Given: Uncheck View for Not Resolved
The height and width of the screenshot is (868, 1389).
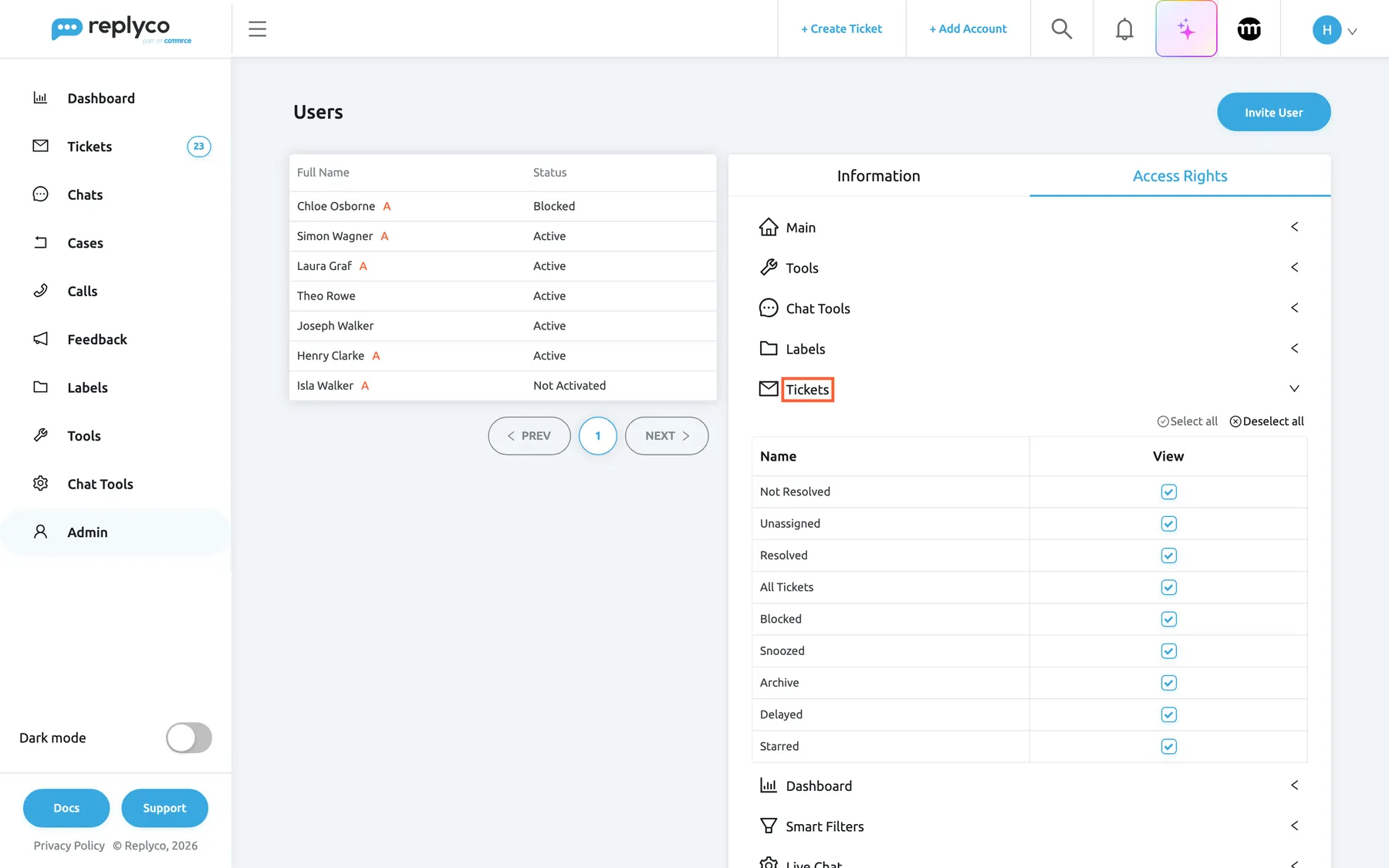Looking at the screenshot, I should tap(1168, 491).
